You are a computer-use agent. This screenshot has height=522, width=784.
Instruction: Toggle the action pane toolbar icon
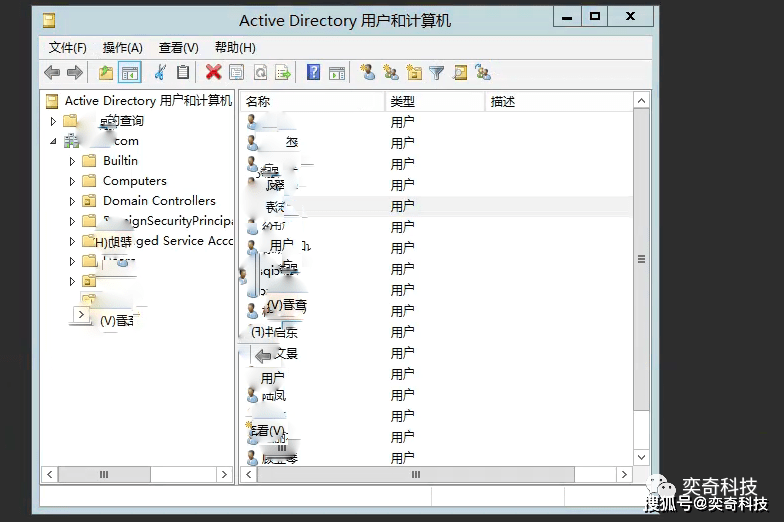(337, 73)
